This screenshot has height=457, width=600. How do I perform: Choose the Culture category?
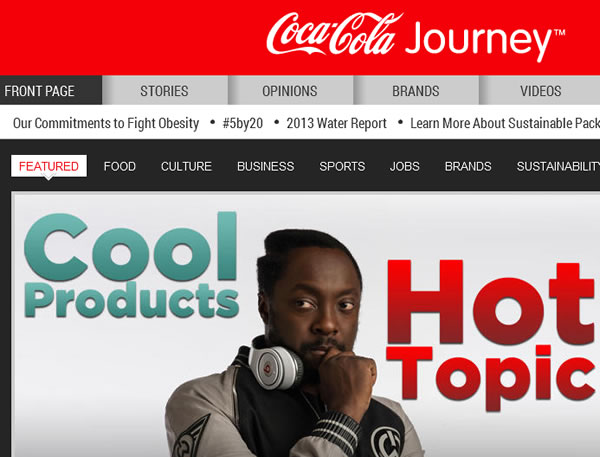click(x=186, y=166)
